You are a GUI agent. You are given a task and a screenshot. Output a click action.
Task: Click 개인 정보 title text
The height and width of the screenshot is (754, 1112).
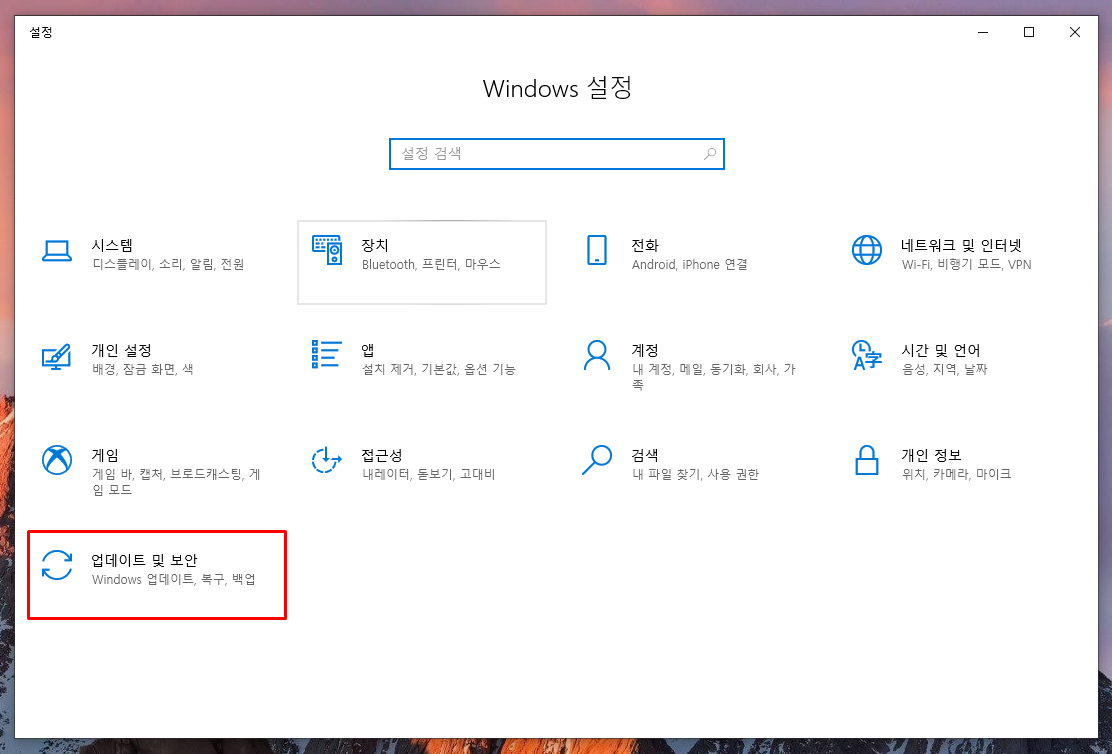point(931,455)
